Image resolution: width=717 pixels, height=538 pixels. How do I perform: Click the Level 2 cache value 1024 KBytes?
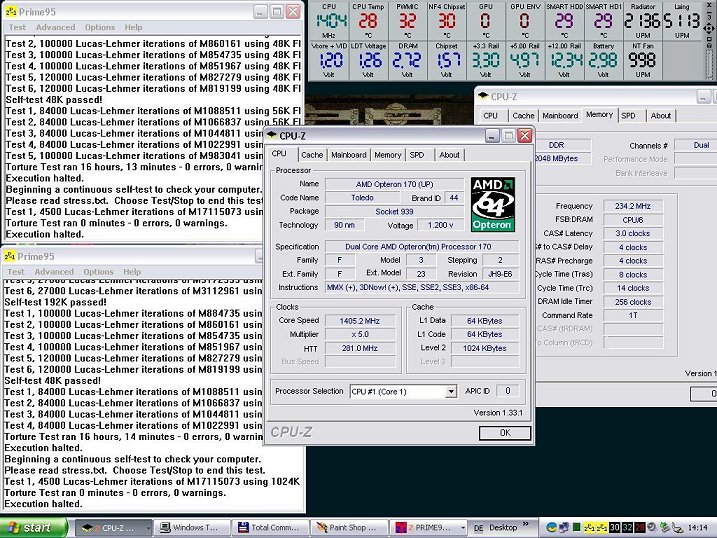coord(485,348)
